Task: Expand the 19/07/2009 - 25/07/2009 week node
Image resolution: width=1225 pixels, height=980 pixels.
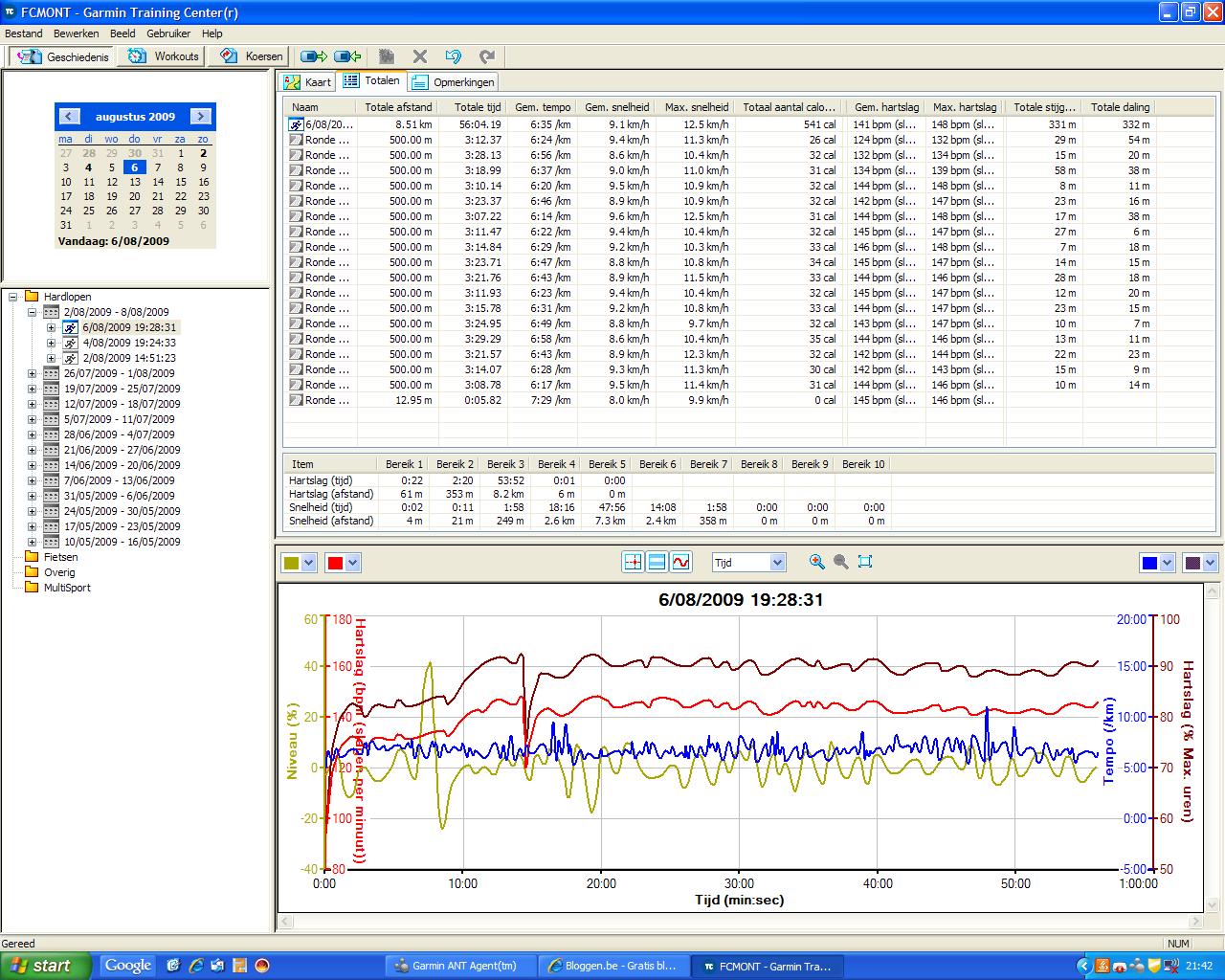Action: (33, 389)
